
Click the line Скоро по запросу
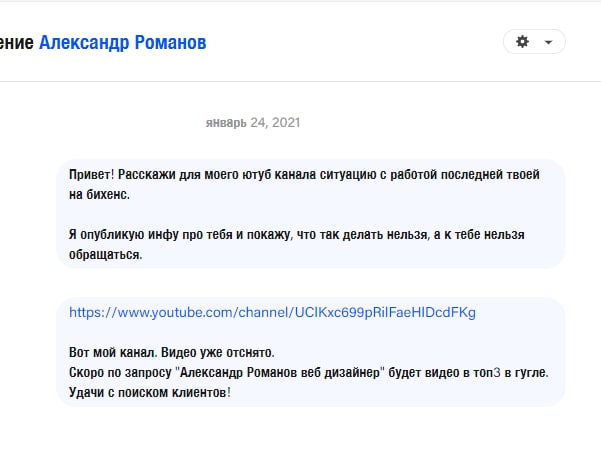coord(309,372)
